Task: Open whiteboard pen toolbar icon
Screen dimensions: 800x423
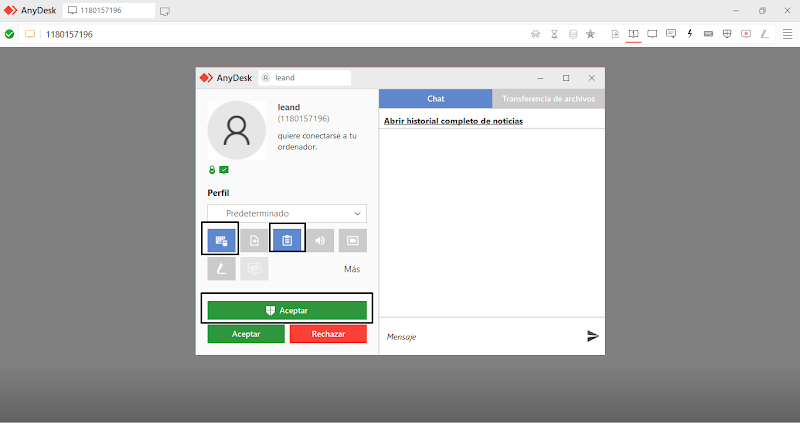Action: coord(764,34)
